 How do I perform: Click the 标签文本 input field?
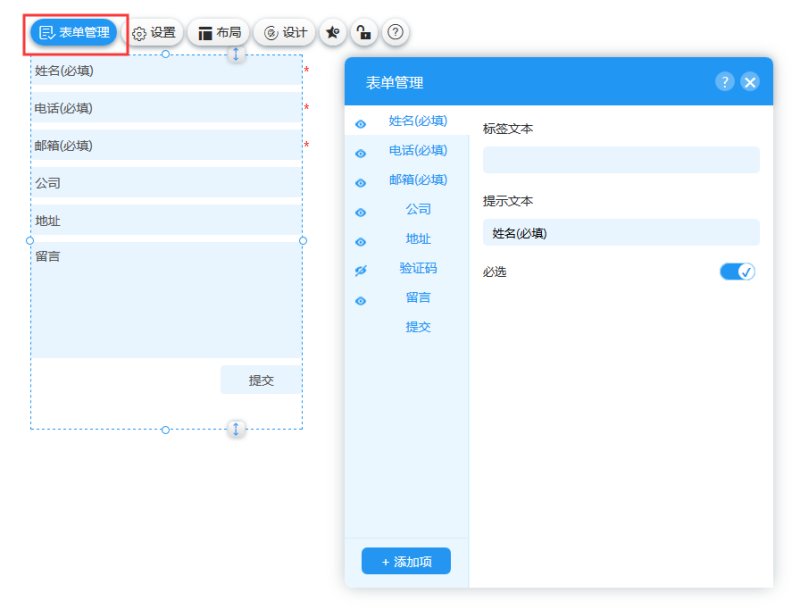tap(621, 160)
